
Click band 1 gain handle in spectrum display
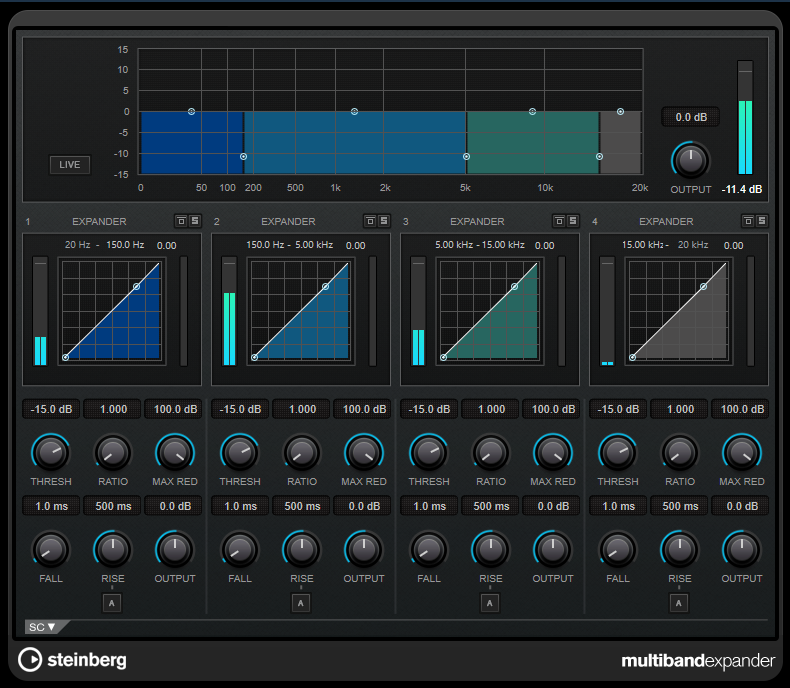(191, 111)
